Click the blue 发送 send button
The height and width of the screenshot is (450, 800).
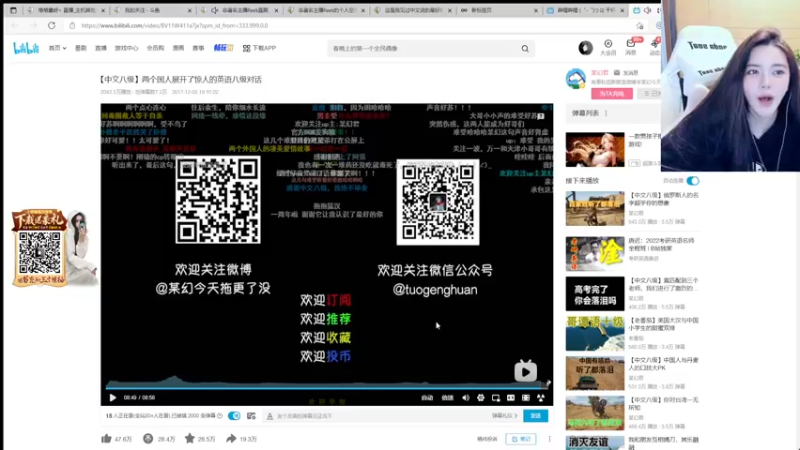(535, 416)
